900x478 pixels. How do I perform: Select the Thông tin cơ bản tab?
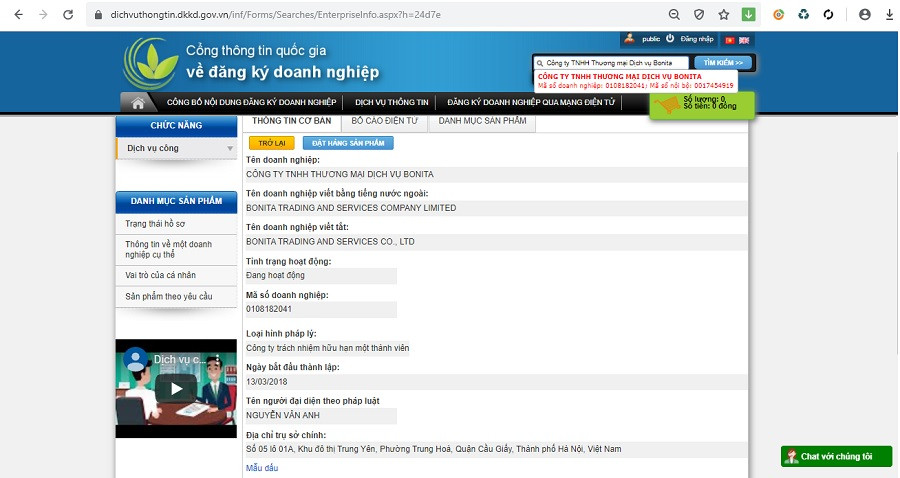coord(292,122)
